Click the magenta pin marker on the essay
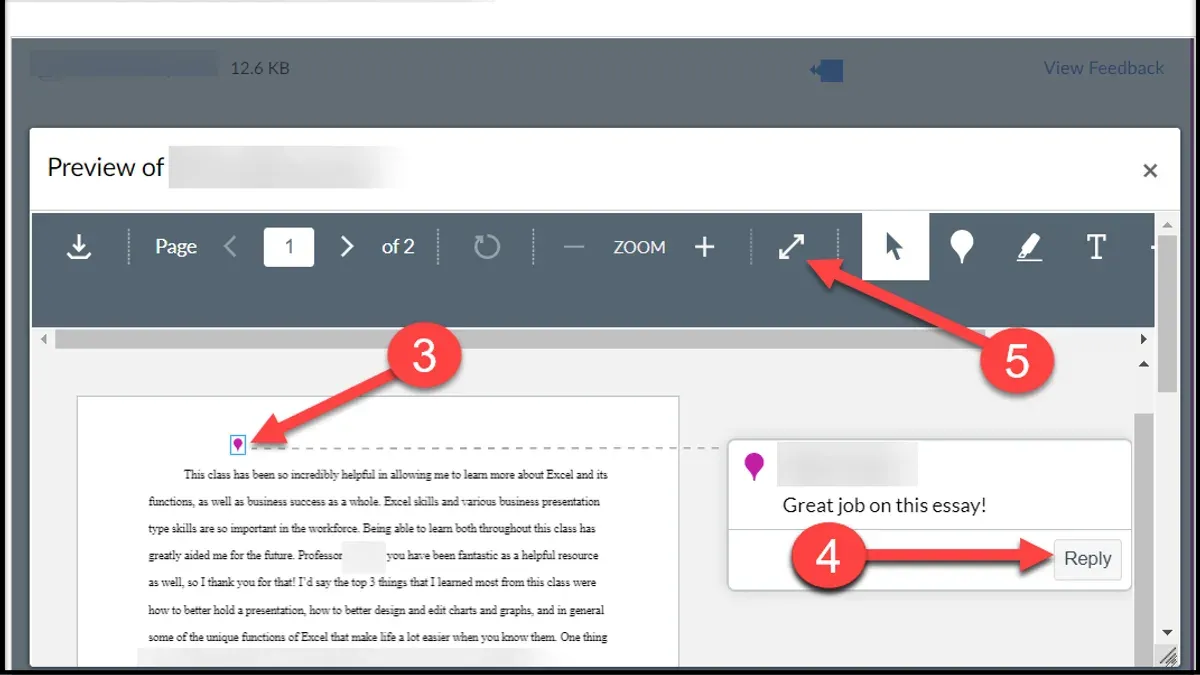This screenshot has width=1200, height=675. point(238,444)
